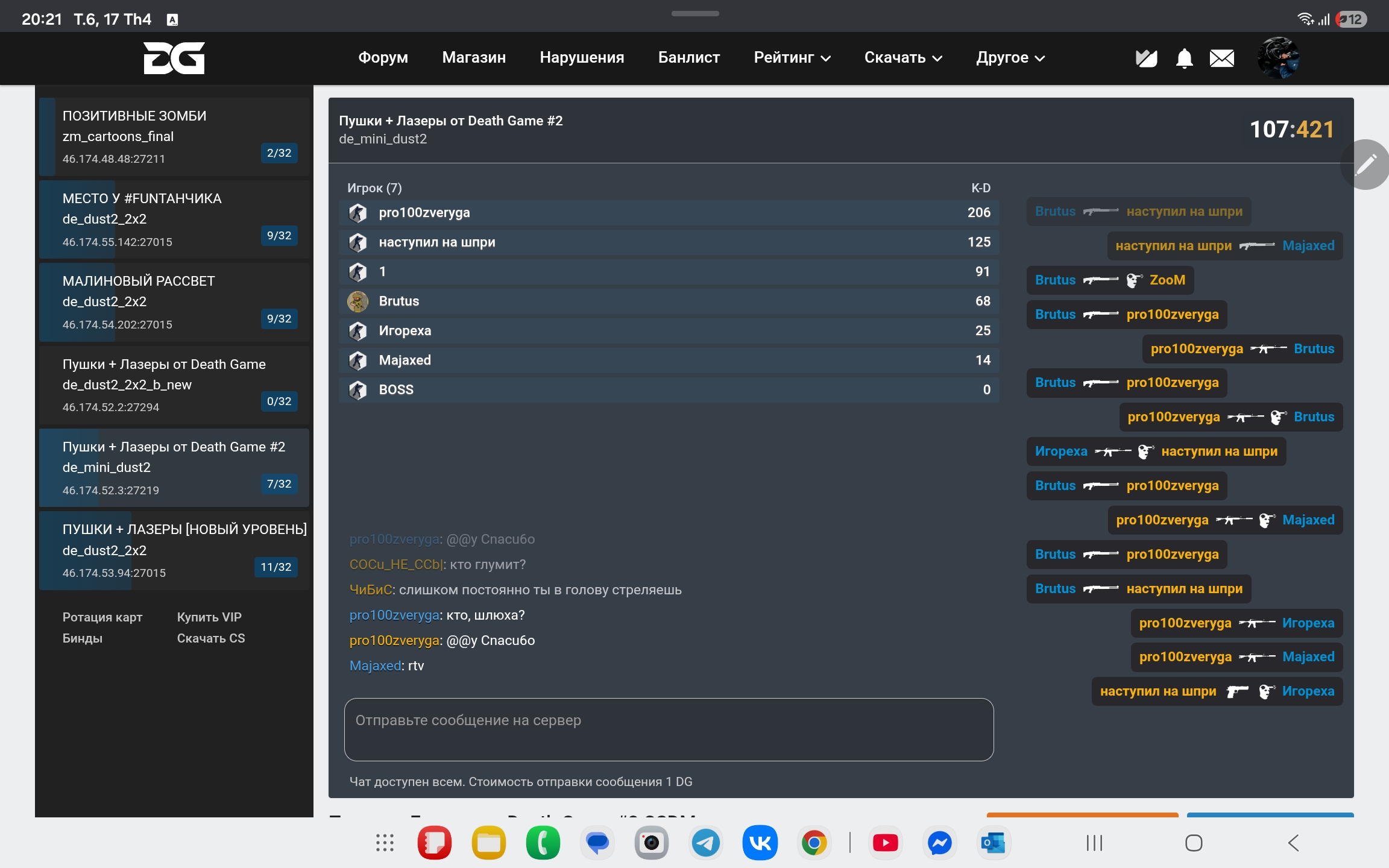Click the DG site logo

(174, 58)
